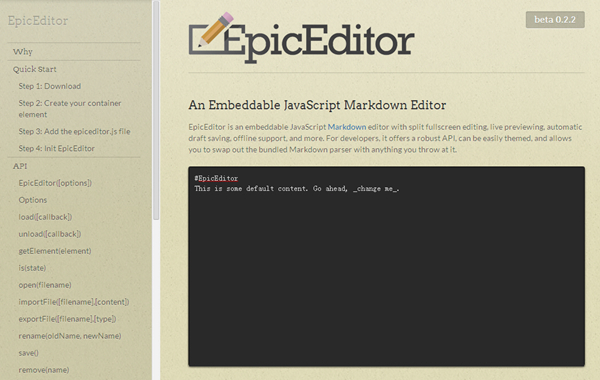Open the exportFile([filename],[type]) entry
The height and width of the screenshot is (380, 600).
click(x=67, y=319)
